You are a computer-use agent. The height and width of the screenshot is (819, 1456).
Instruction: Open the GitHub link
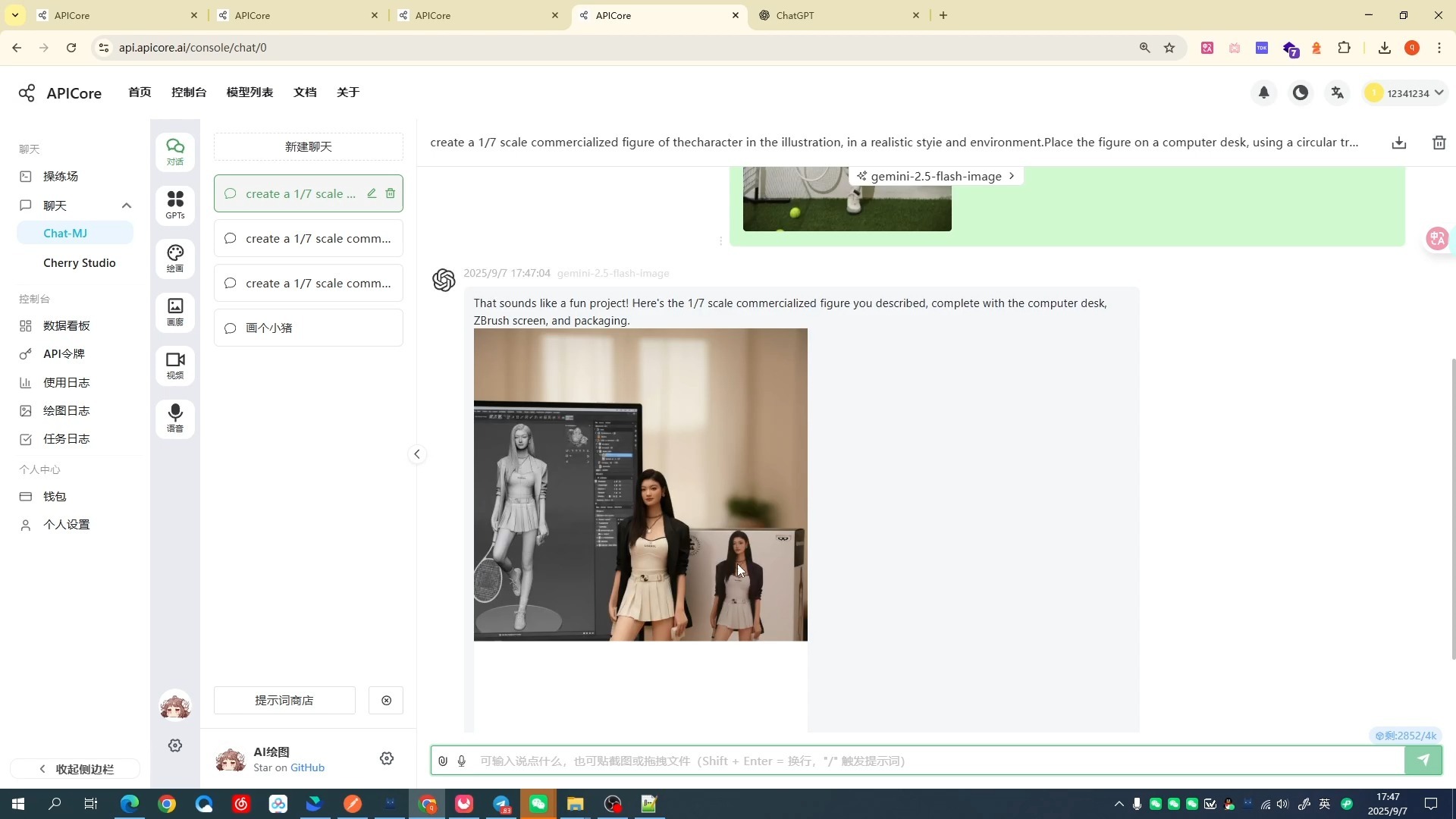[307, 767]
